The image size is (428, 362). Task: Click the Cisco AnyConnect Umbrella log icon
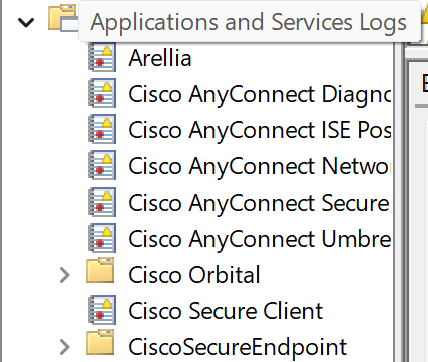102,238
